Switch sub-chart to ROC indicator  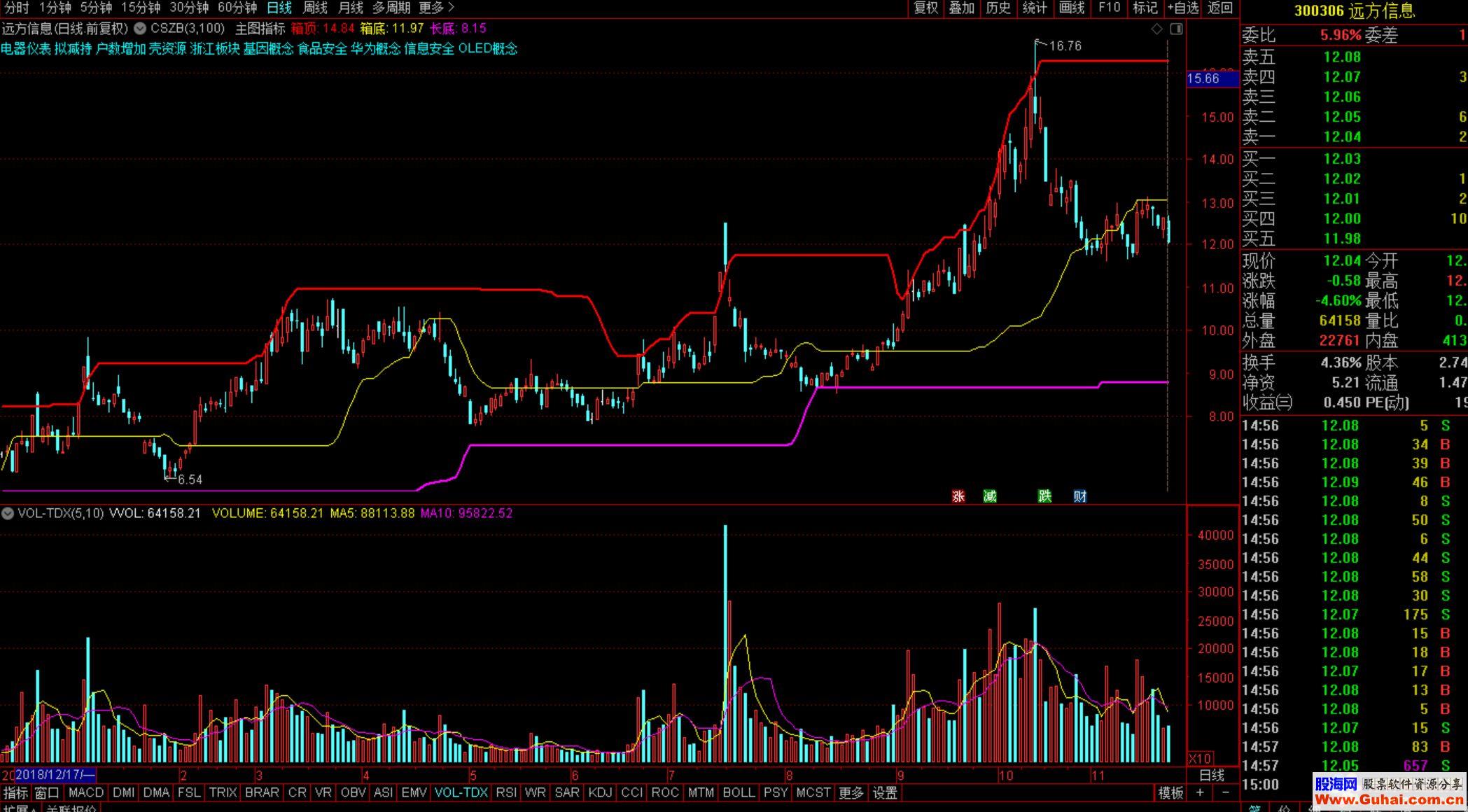(665, 792)
